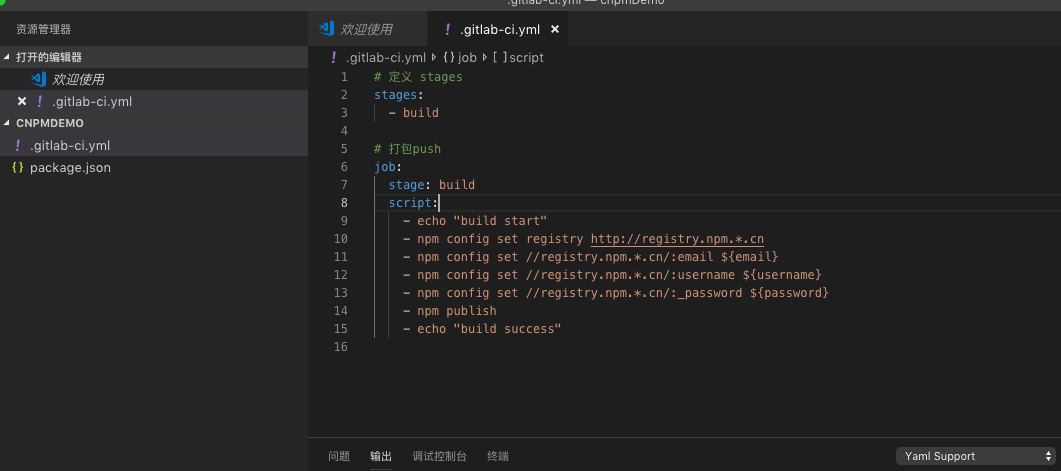Collapse the CNPMDEMO folder section

click(x=9, y=123)
